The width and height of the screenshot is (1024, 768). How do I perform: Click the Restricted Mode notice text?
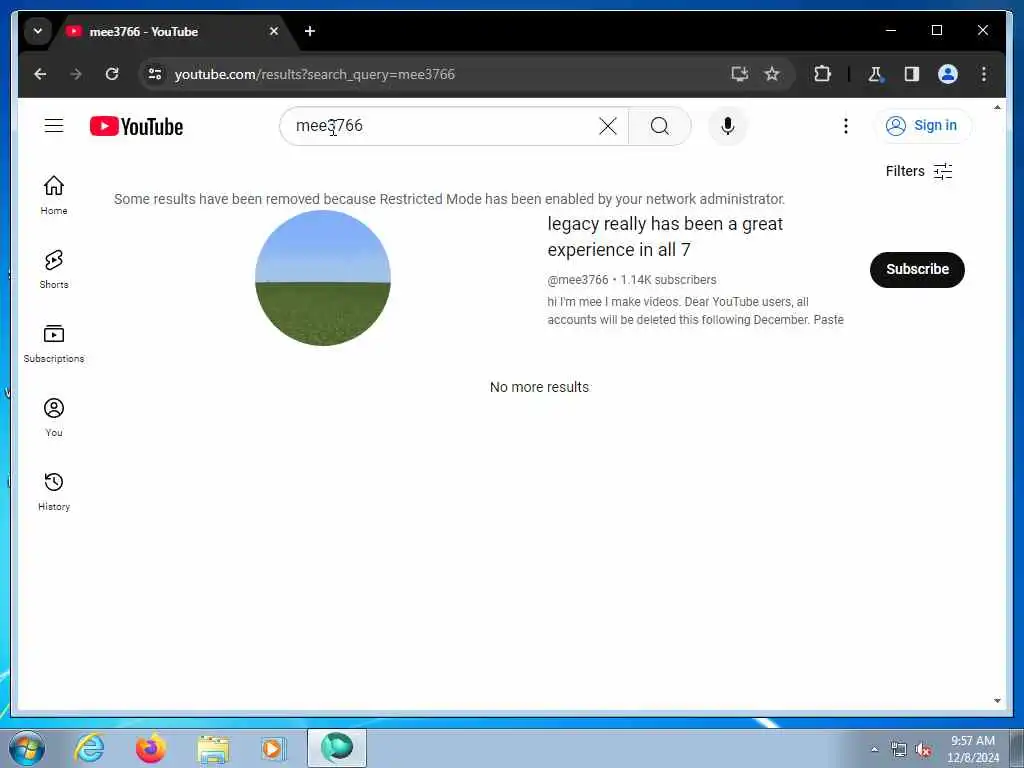[449, 199]
